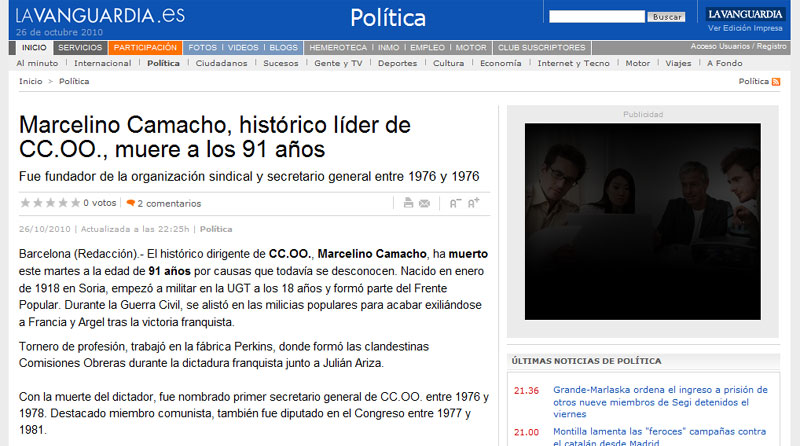Rate the article one star
The width and height of the screenshot is (800, 446).
(x=24, y=203)
